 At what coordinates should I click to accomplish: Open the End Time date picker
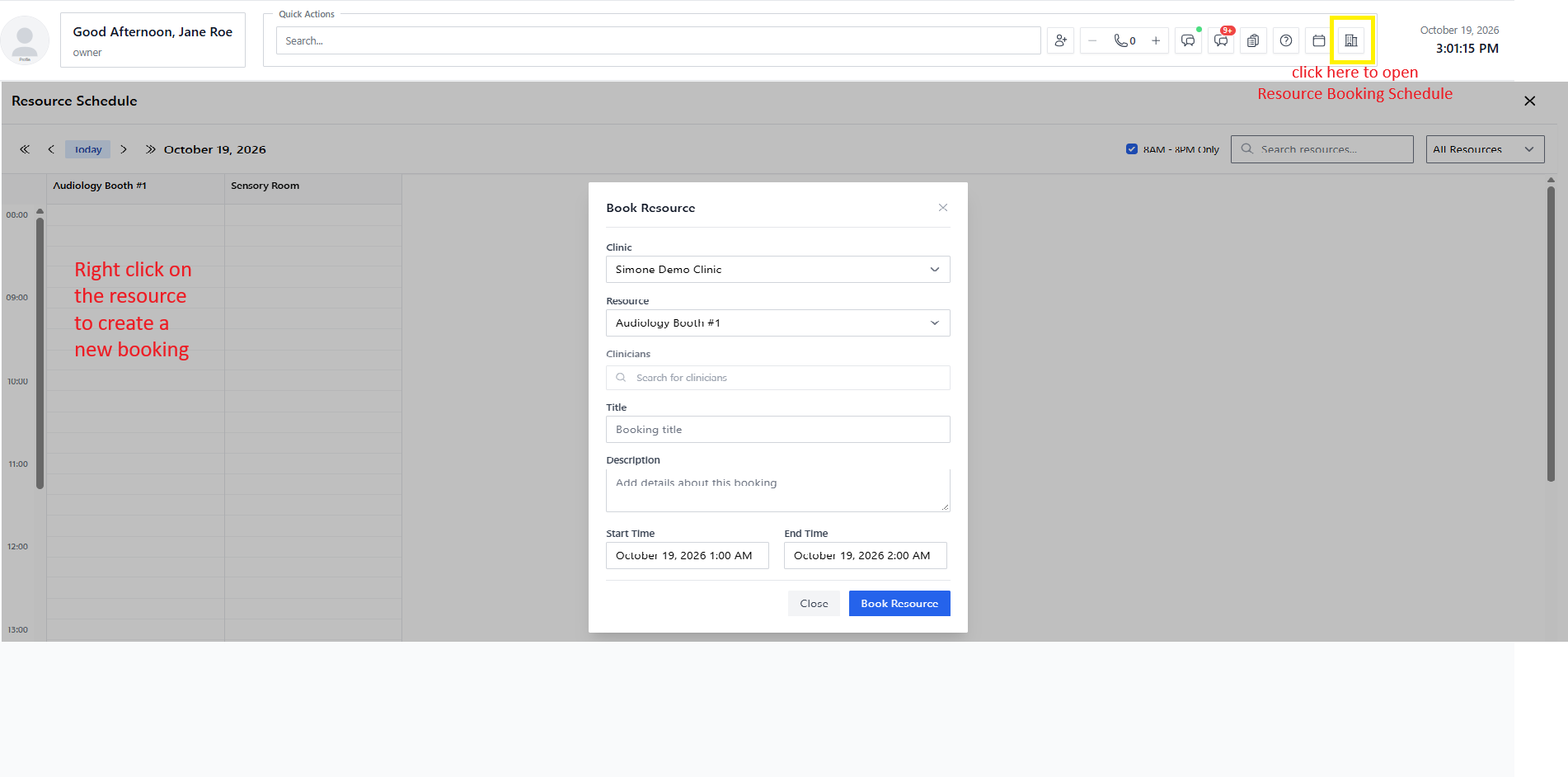point(866,556)
